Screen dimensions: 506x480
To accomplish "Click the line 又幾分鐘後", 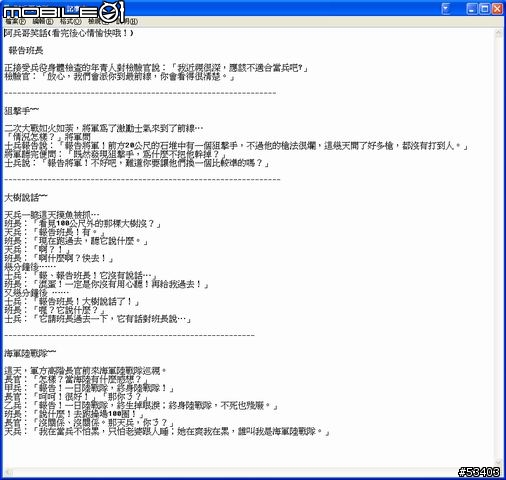I will 36,293.
